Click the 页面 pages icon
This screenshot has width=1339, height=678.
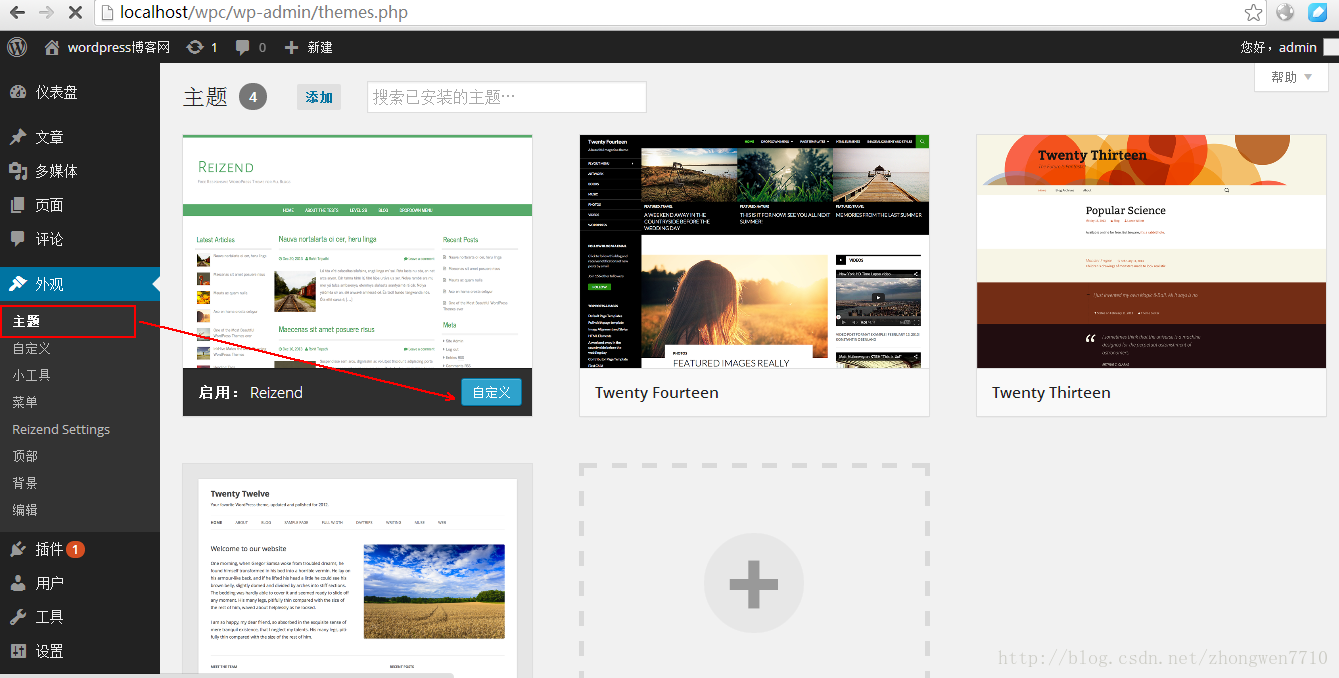tap(18, 205)
